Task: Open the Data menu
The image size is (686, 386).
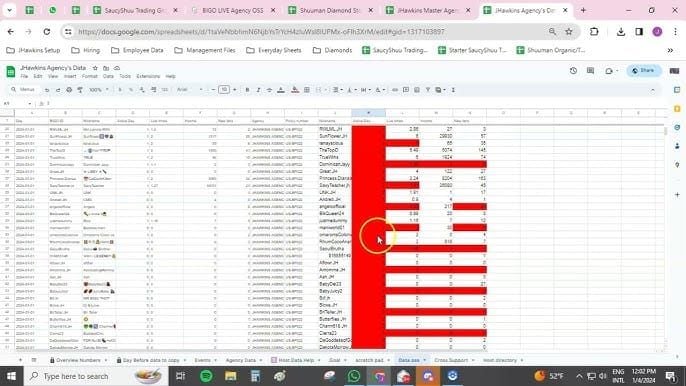Action: pyautogui.click(x=108, y=76)
